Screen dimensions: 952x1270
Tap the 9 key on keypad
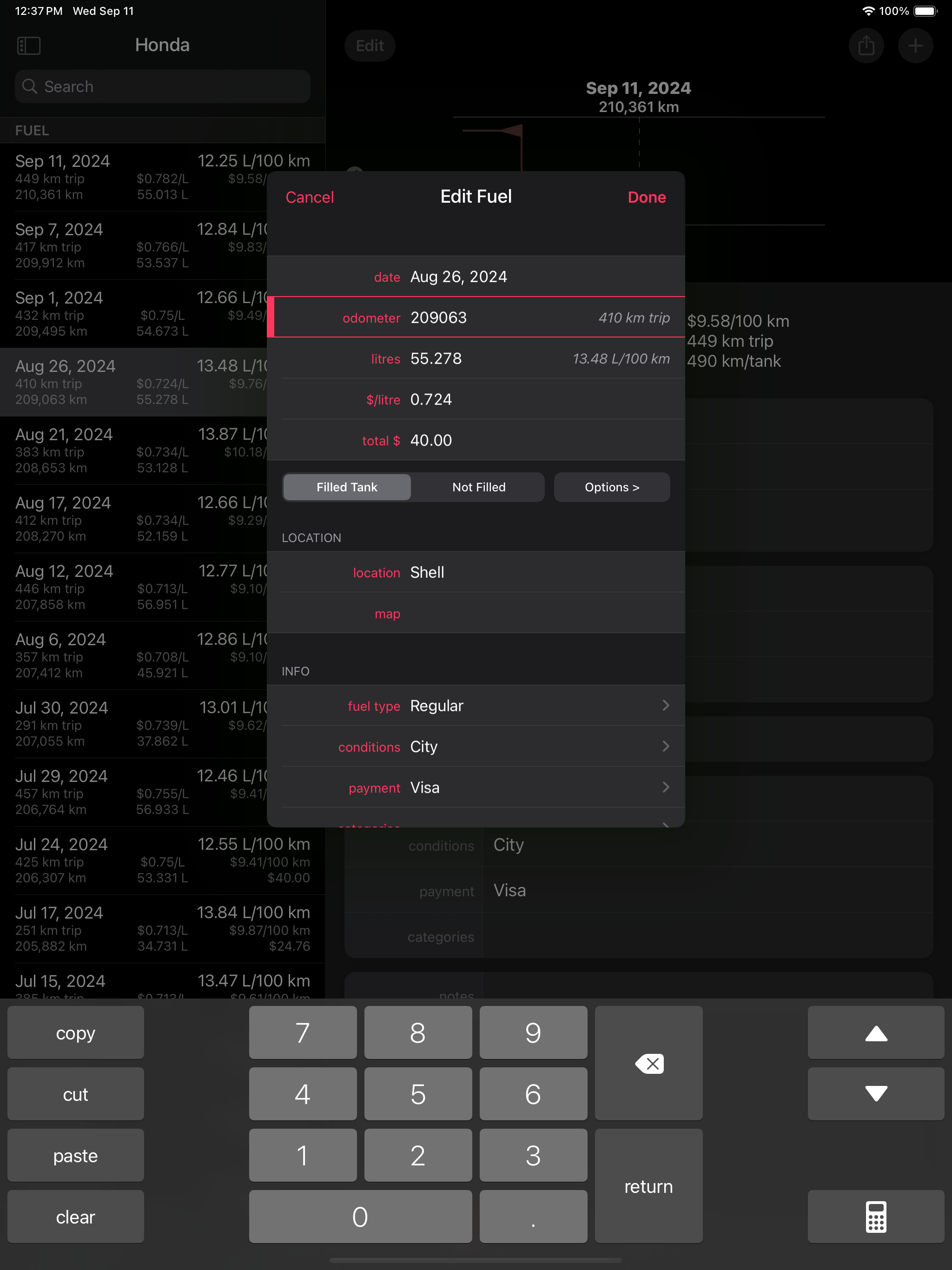pyautogui.click(x=533, y=1032)
